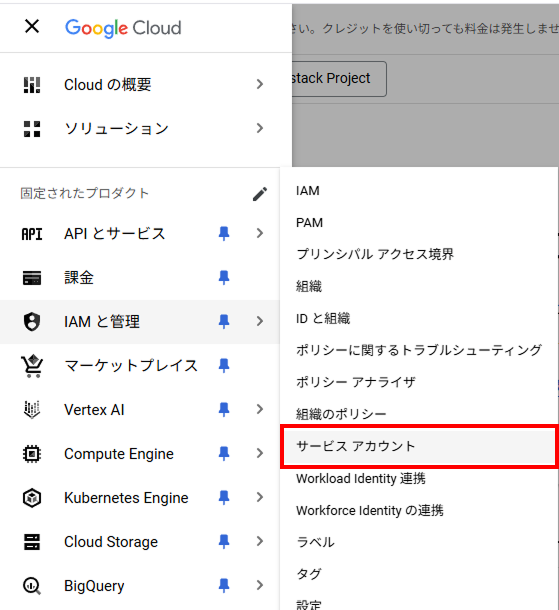Click the pencil edit icon for pinned products
Image resolution: width=559 pixels, height=610 pixels.
pyautogui.click(x=260, y=194)
